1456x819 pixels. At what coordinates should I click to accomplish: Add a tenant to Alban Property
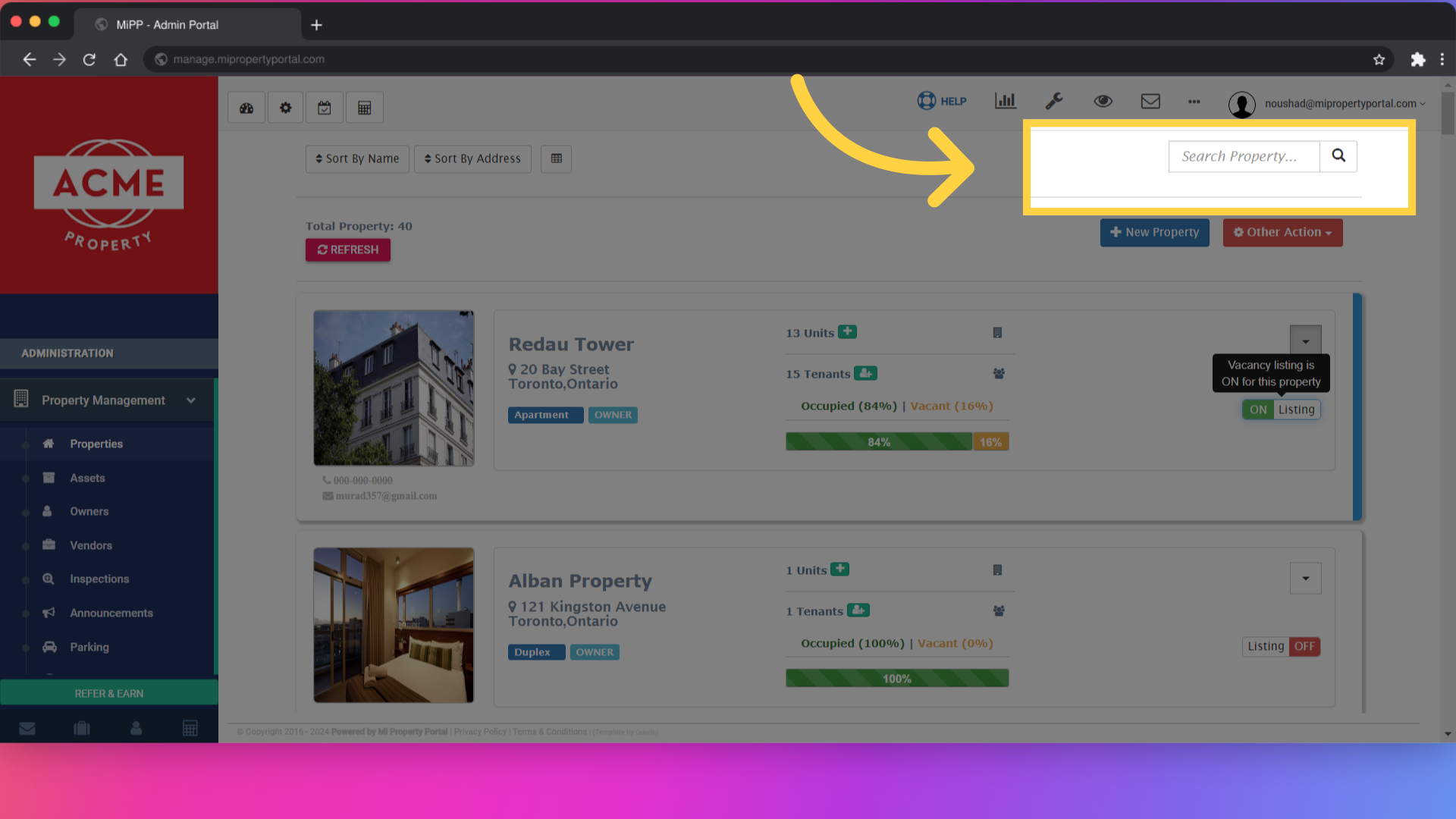(858, 610)
